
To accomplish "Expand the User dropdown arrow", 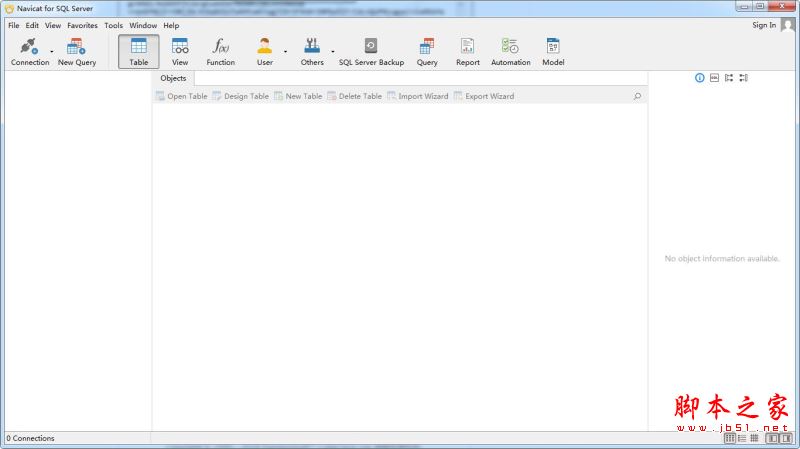I will [x=285, y=52].
